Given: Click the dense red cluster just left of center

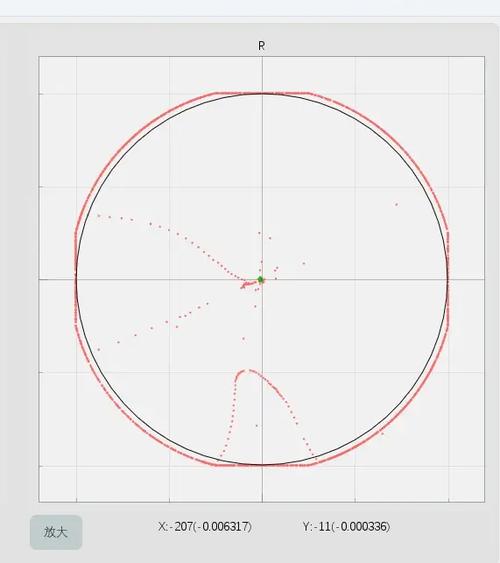Looking at the screenshot, I should [x=247, y=285].
